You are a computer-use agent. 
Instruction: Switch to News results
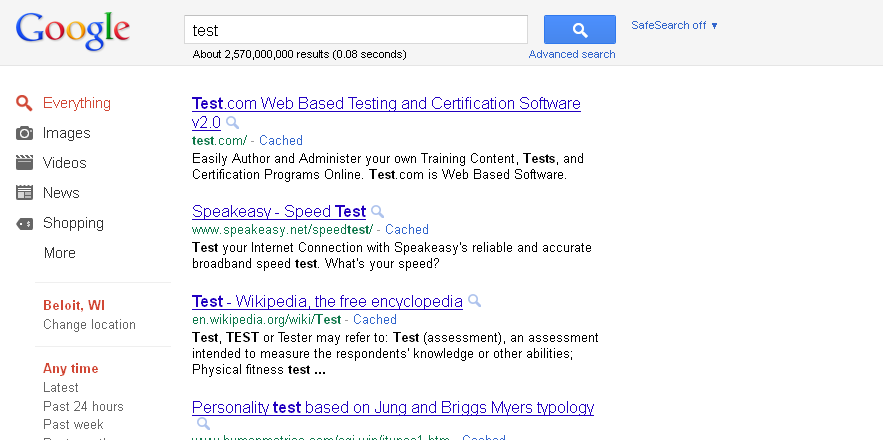pos(61,193)
